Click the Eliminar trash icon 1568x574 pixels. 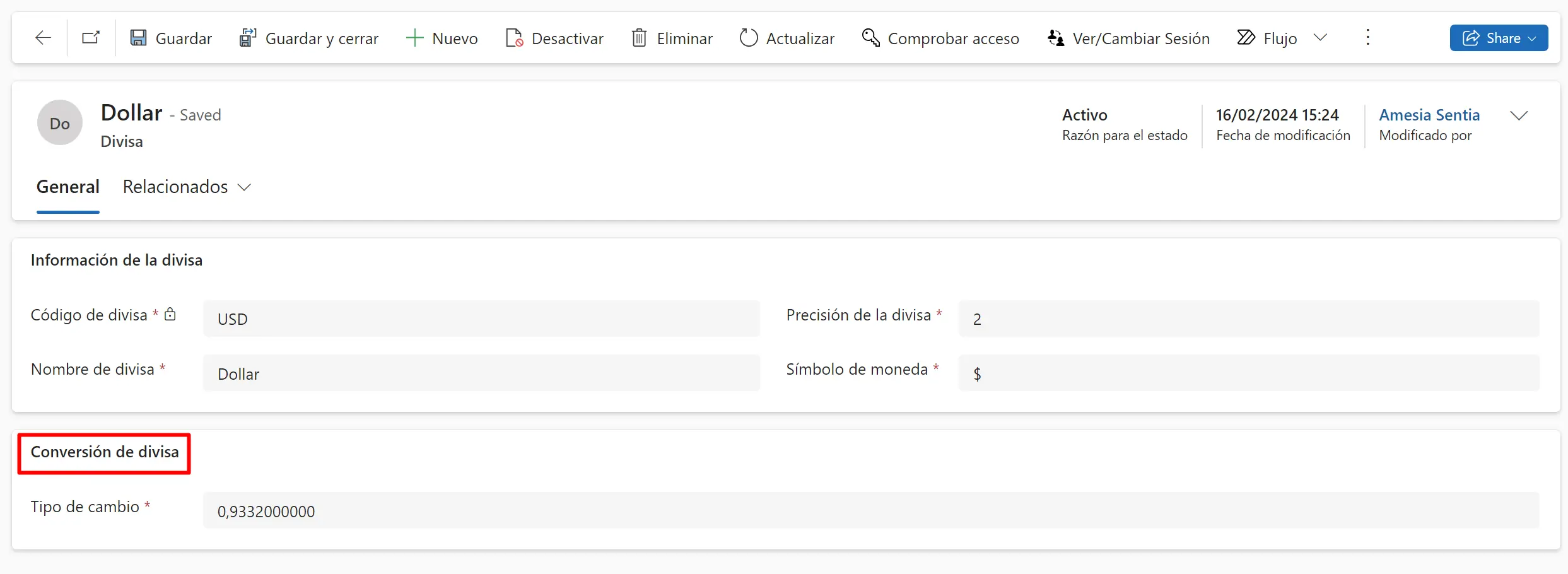pyautogui.click(x=639, y=38)
